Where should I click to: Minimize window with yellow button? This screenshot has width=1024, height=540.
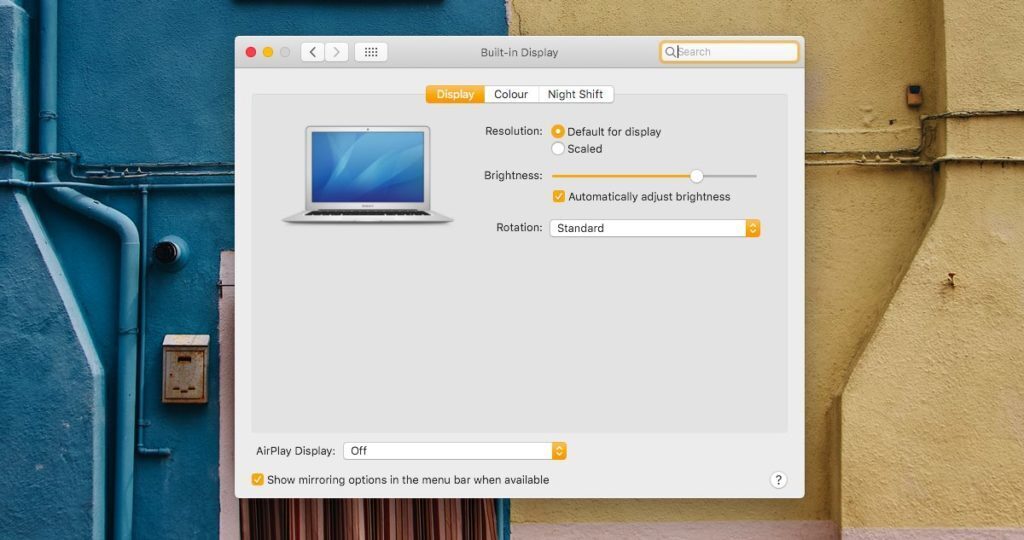click(268, 52)
